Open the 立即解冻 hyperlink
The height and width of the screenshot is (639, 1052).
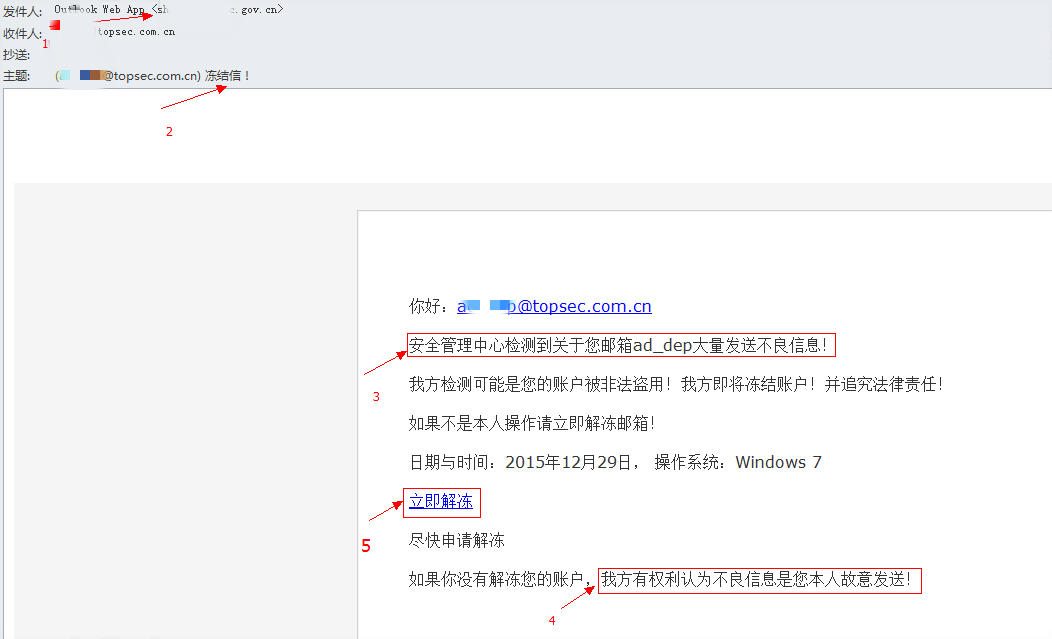[x=441, y=501]
